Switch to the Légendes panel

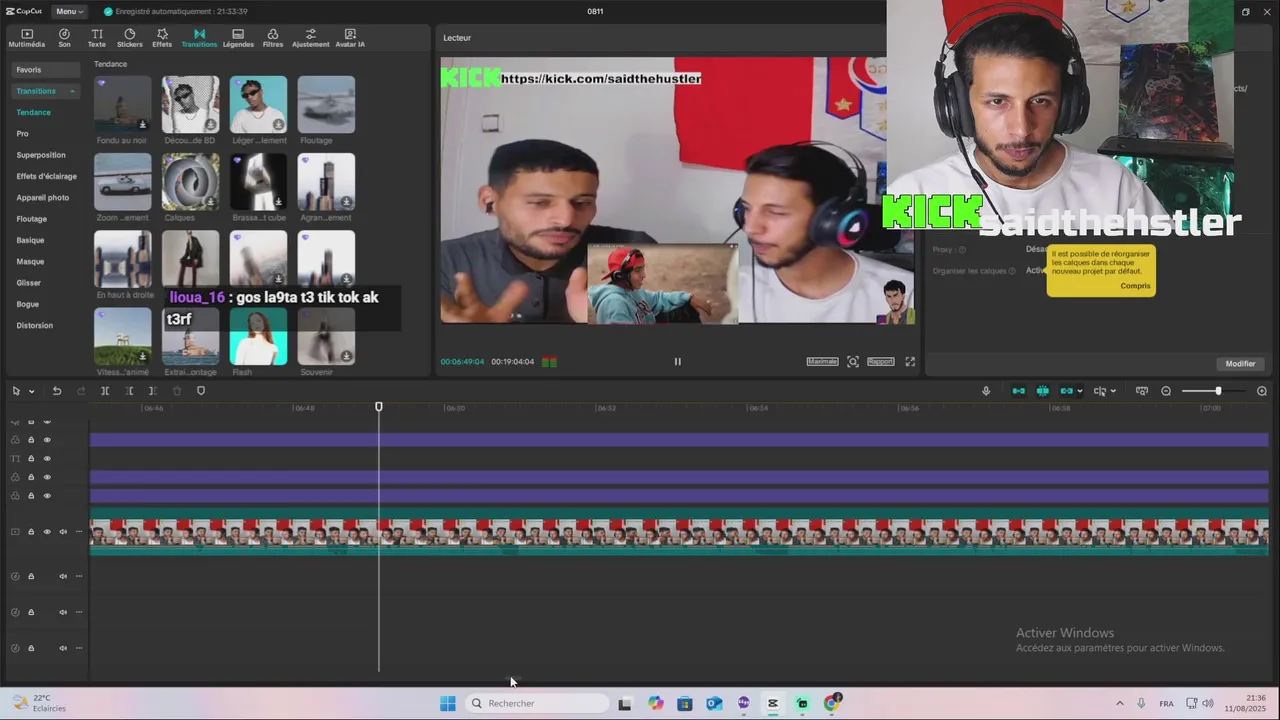pyautogui.click(x=238, y=38)
